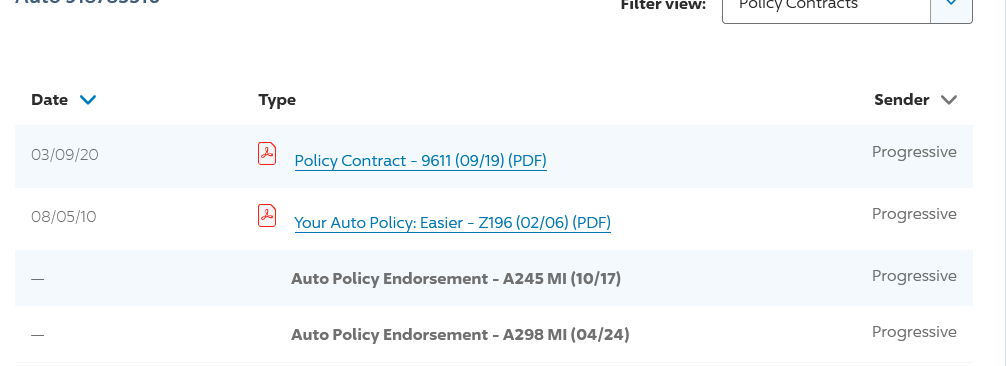The width and height of the screenshot is (1006, 366).
Task: Click the Filter view label
Action: (x=663, y=5)
